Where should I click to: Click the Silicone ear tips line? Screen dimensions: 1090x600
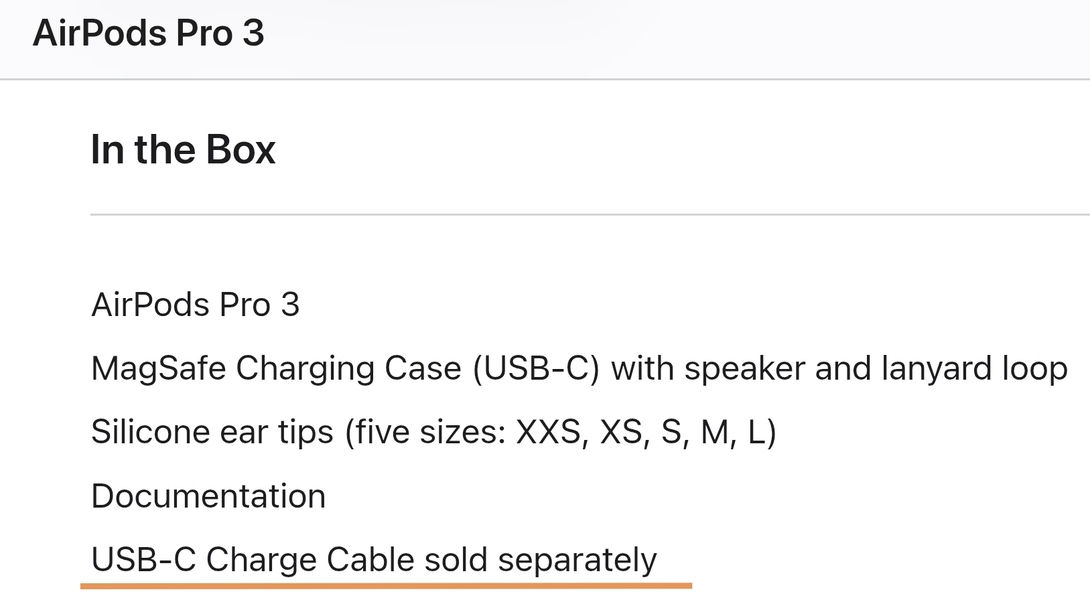[x=434, y=432]
